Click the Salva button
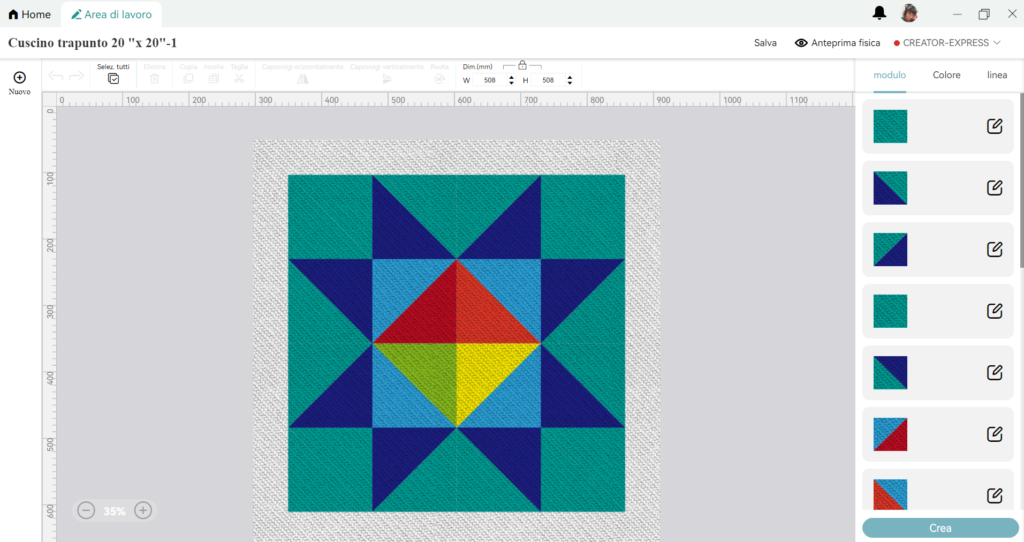1024x542 pixels. pyautogui.click(x=765, y=43)
